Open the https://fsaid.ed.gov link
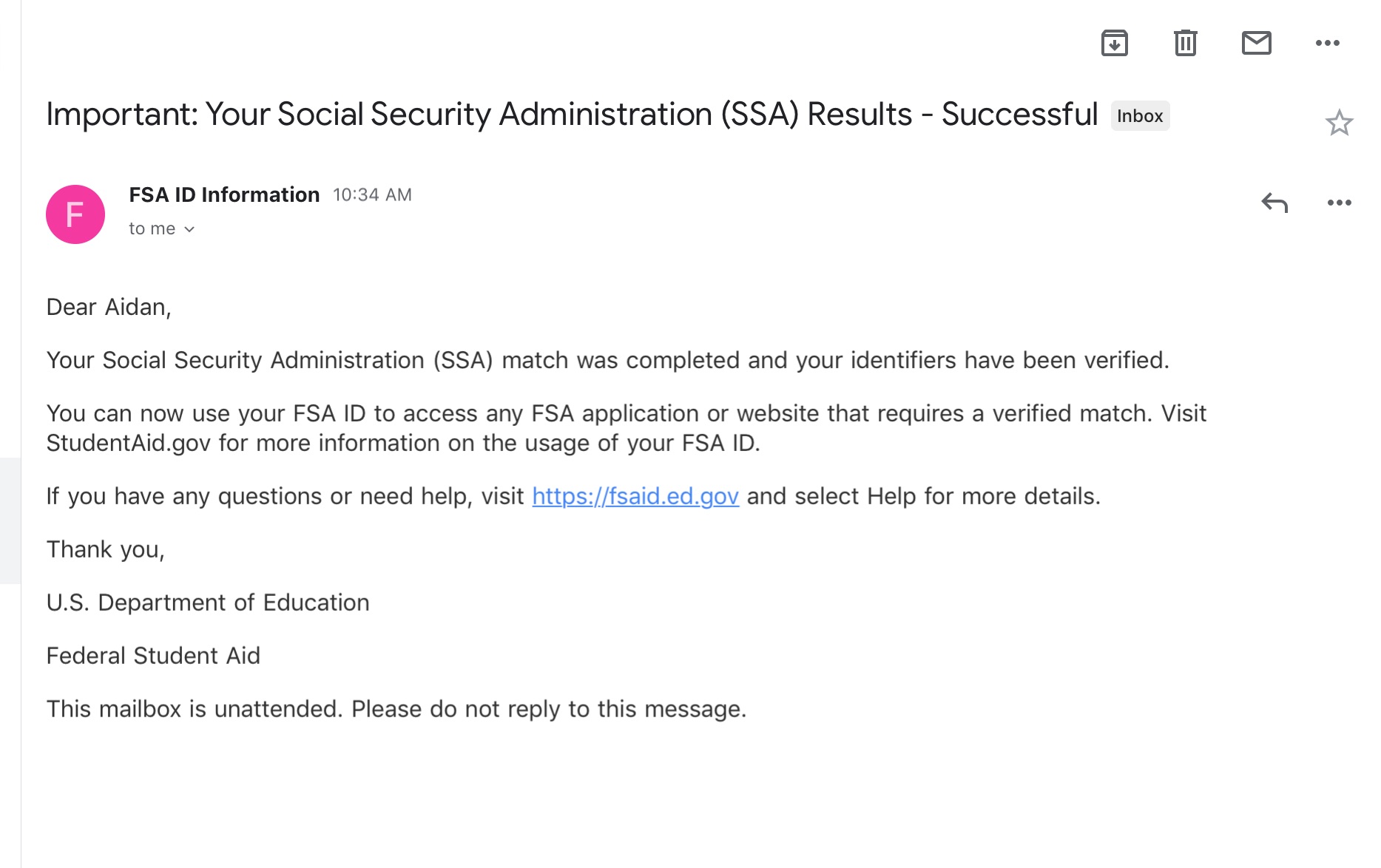 pyautogui.click(x=635, y=496)
